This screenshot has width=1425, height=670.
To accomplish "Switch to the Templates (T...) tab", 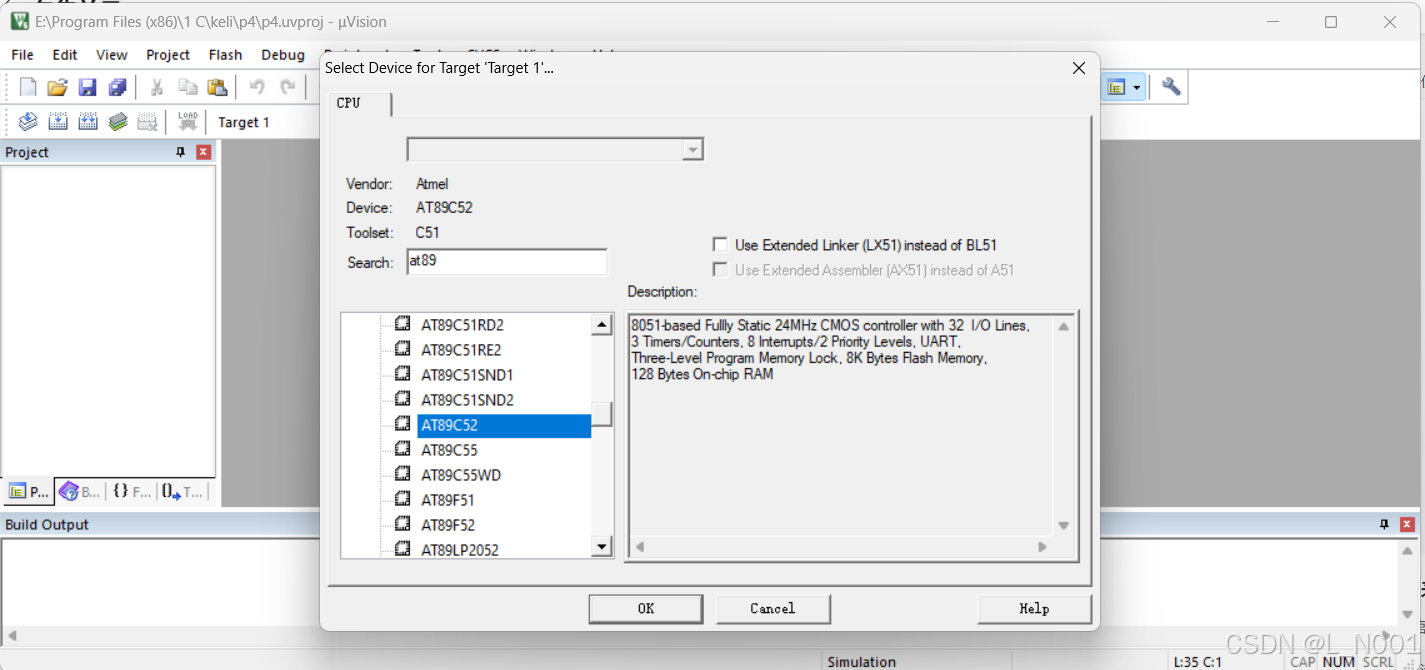I will [x=182, y=491].
